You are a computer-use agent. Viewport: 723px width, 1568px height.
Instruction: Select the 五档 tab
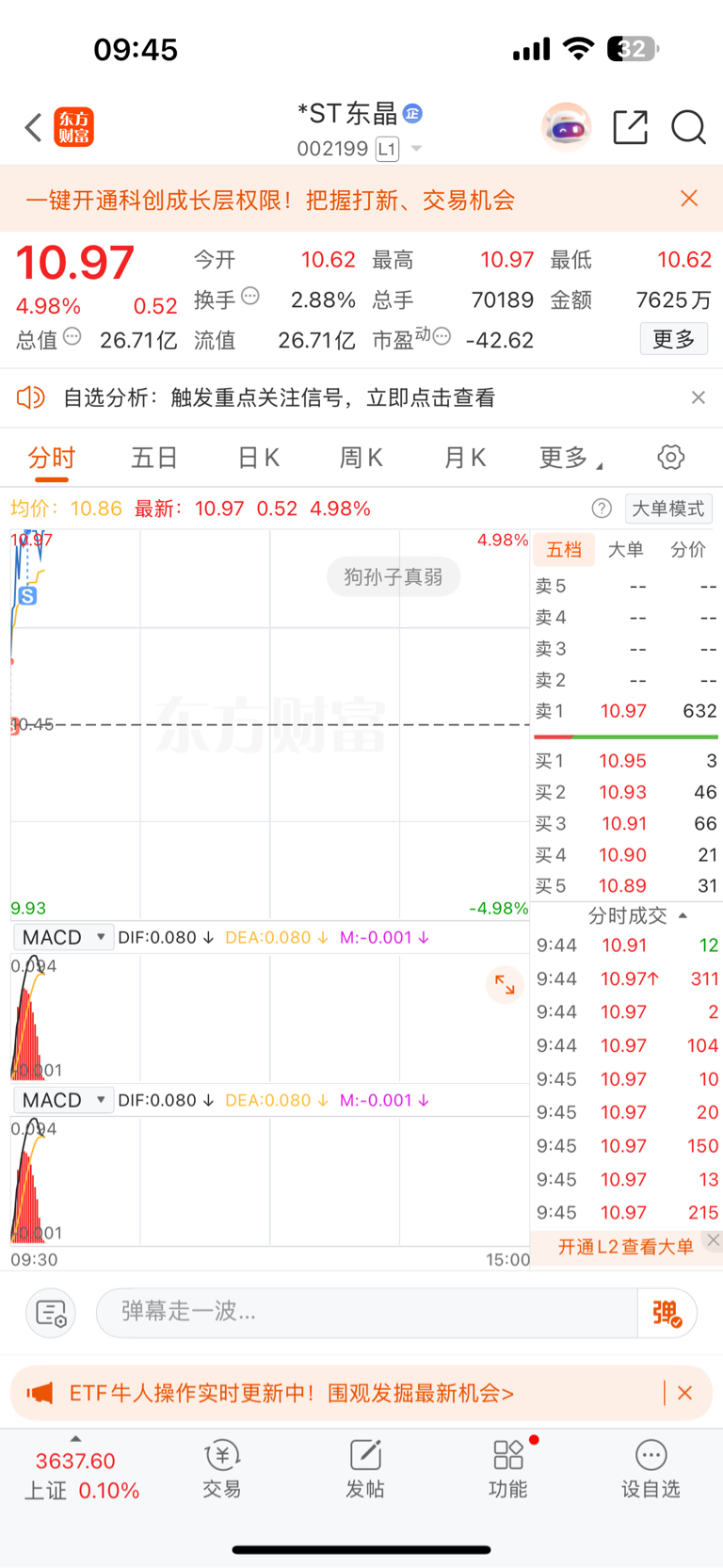point(564,550)
